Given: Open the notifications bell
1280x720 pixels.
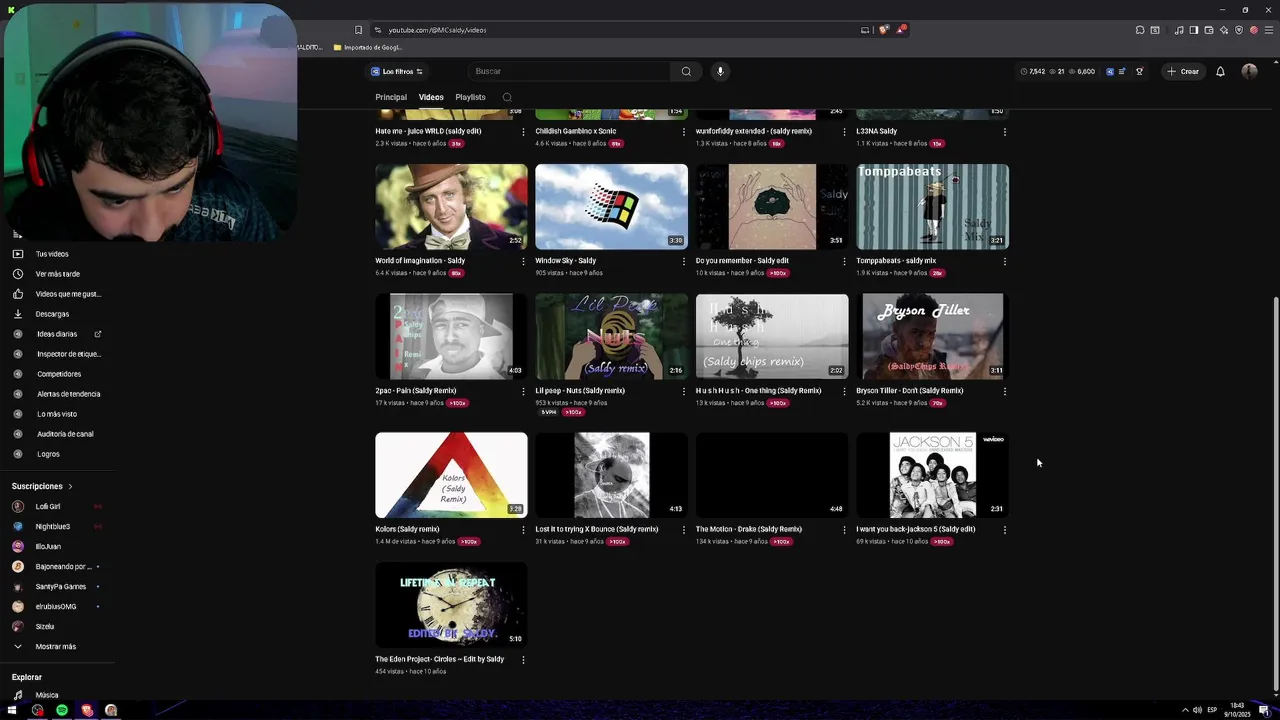Looking at the screenshot, I should tap(1220, 71).
